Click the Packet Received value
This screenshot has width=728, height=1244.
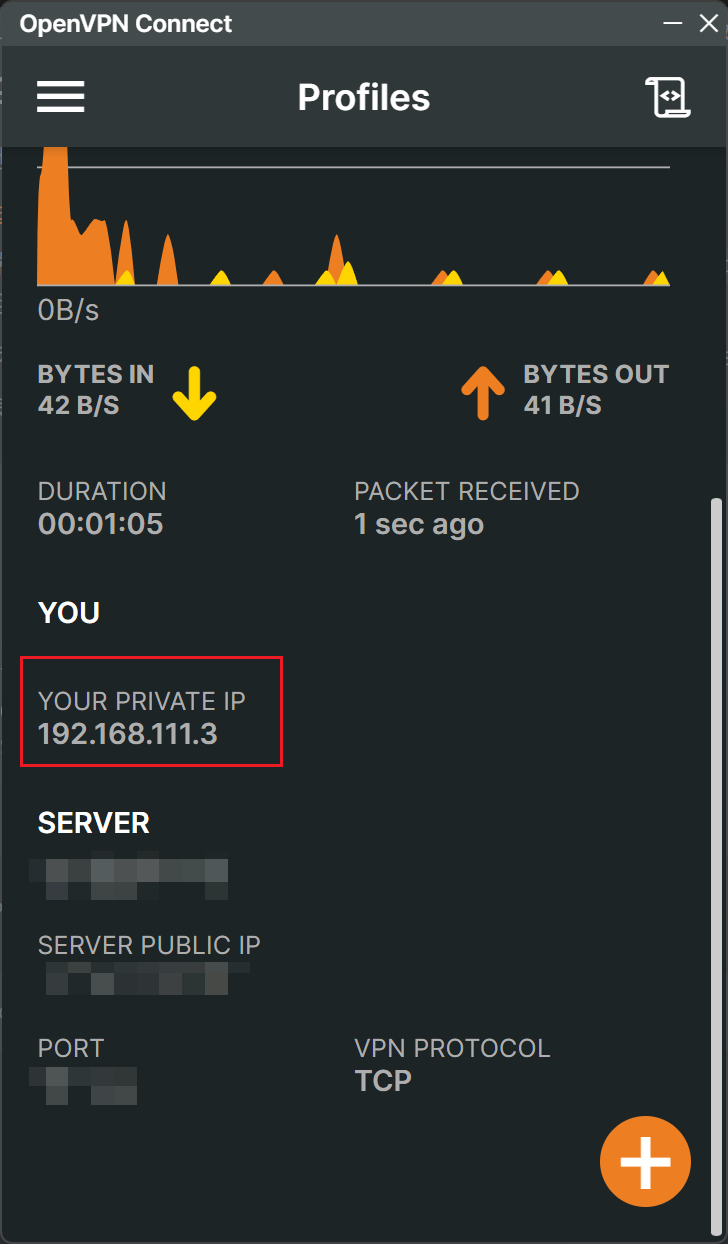click(419, 524)
